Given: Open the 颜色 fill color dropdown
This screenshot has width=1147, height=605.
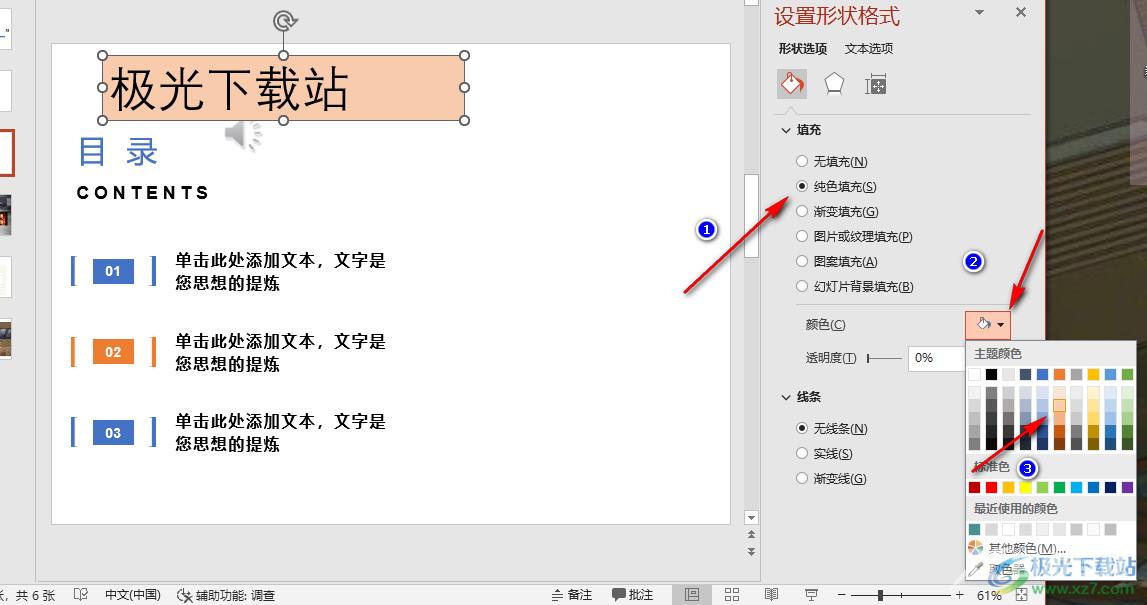Looking at the screenshot, I should tap(988, 324).
